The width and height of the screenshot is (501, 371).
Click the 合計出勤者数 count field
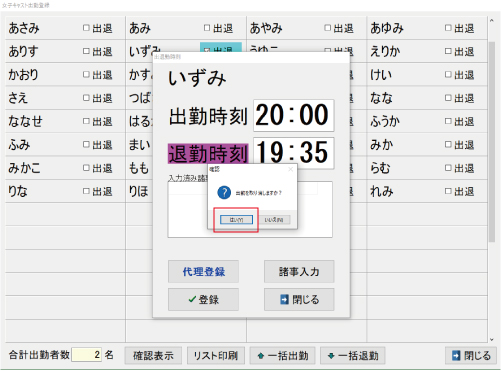(87, 355)
